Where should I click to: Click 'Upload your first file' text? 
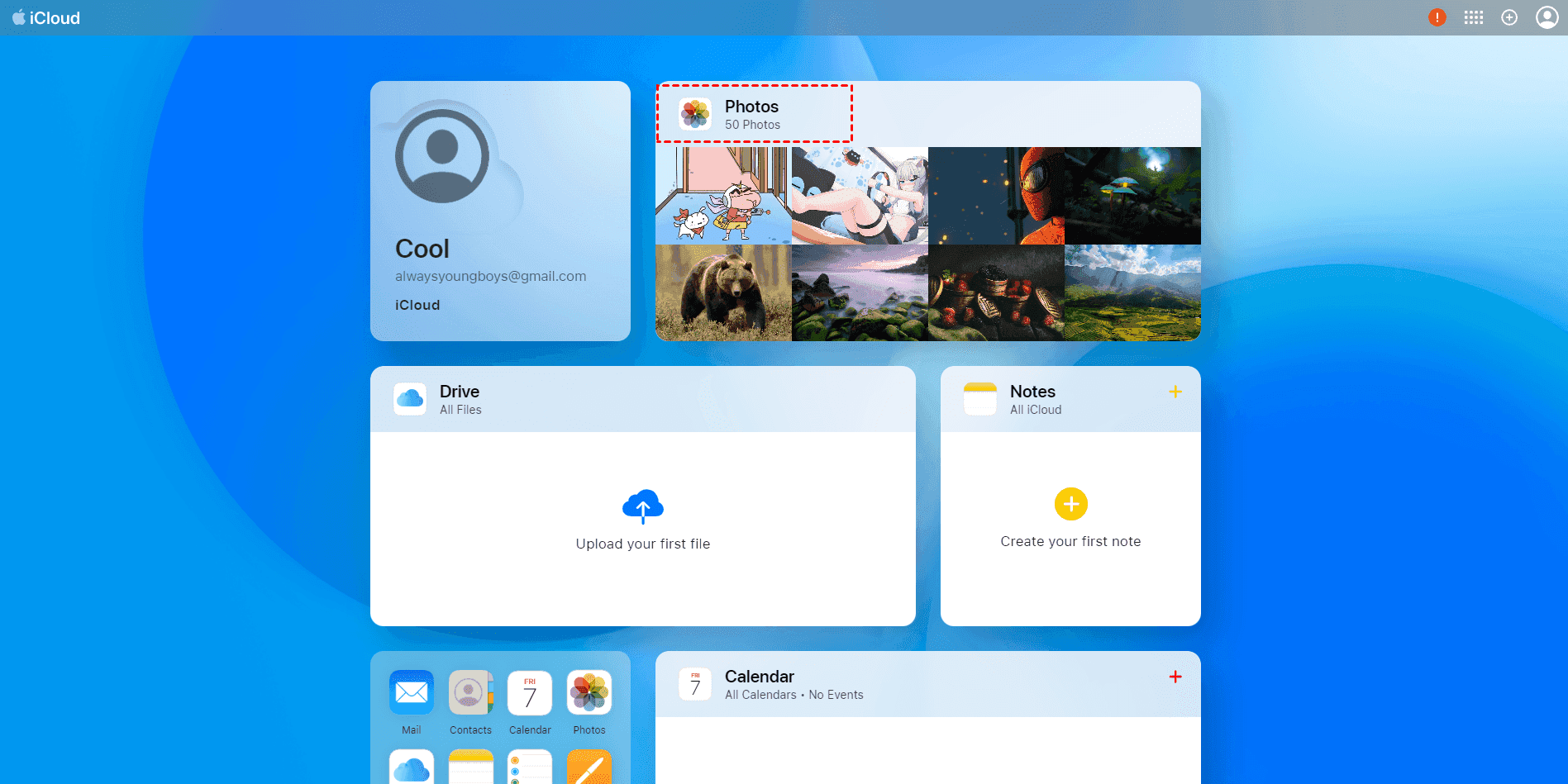point(643,544)
